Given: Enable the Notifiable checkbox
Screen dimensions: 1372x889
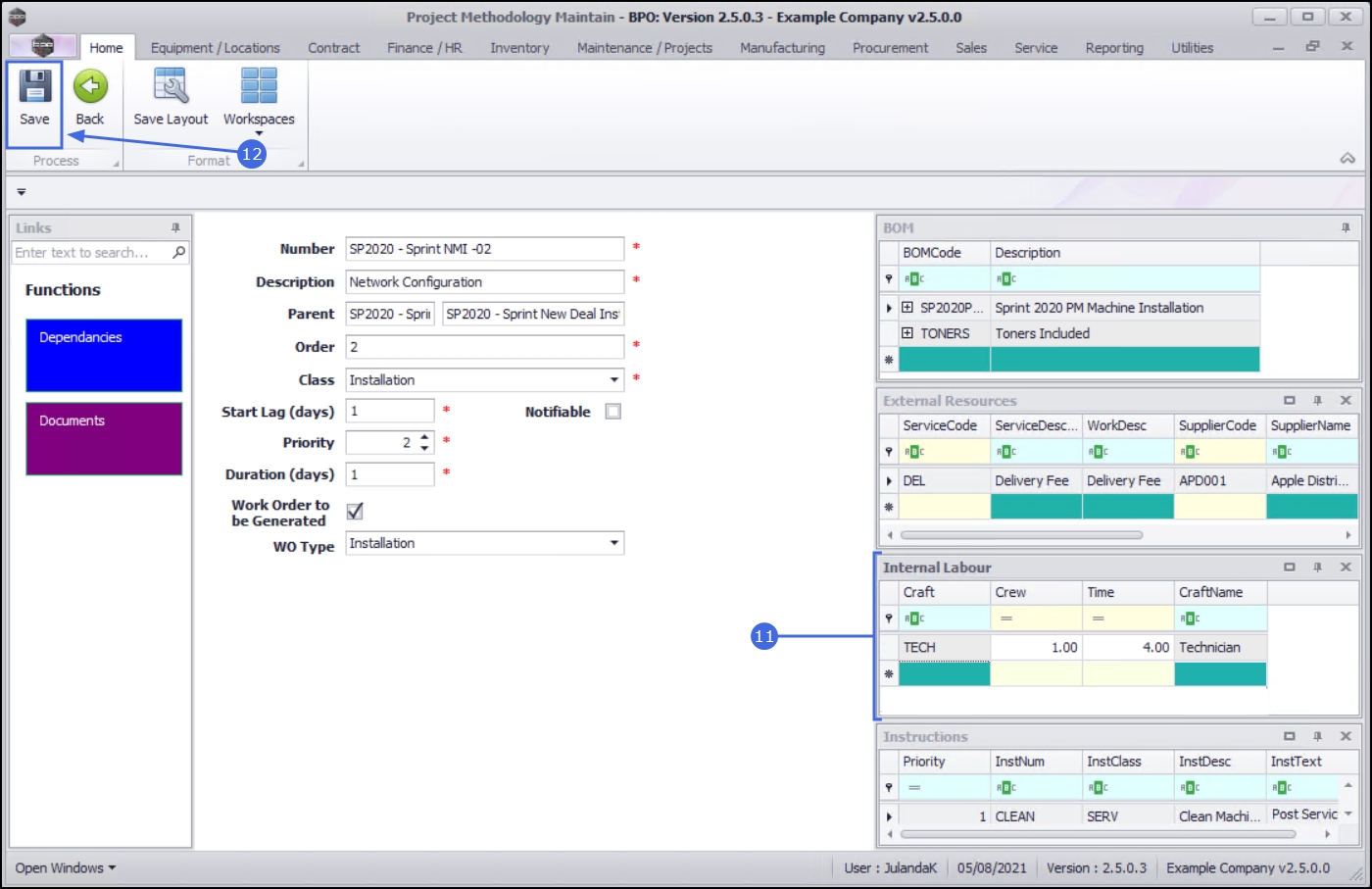Looking at the screenshot, I should (613, 412).
